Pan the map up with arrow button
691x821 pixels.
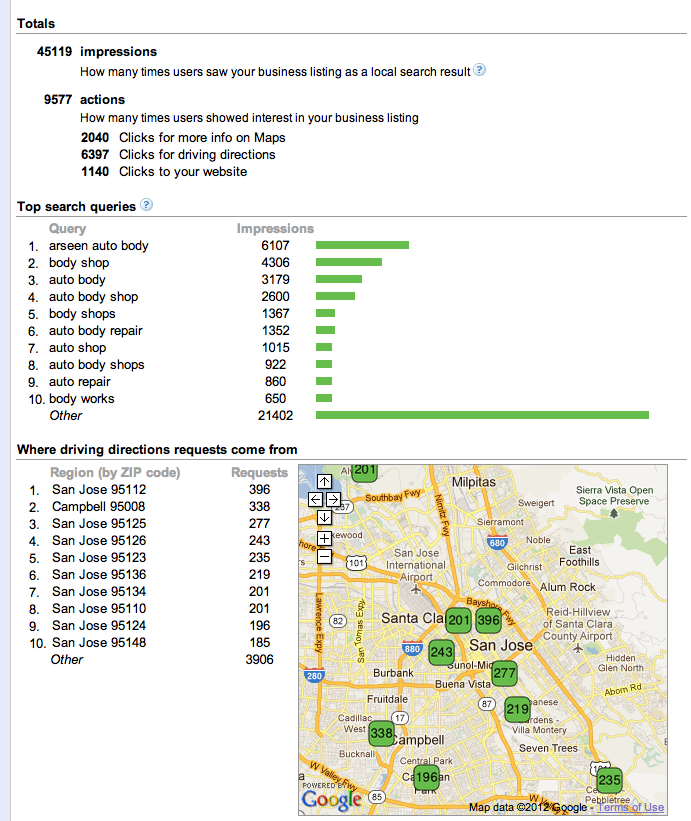tap(325, 481)
